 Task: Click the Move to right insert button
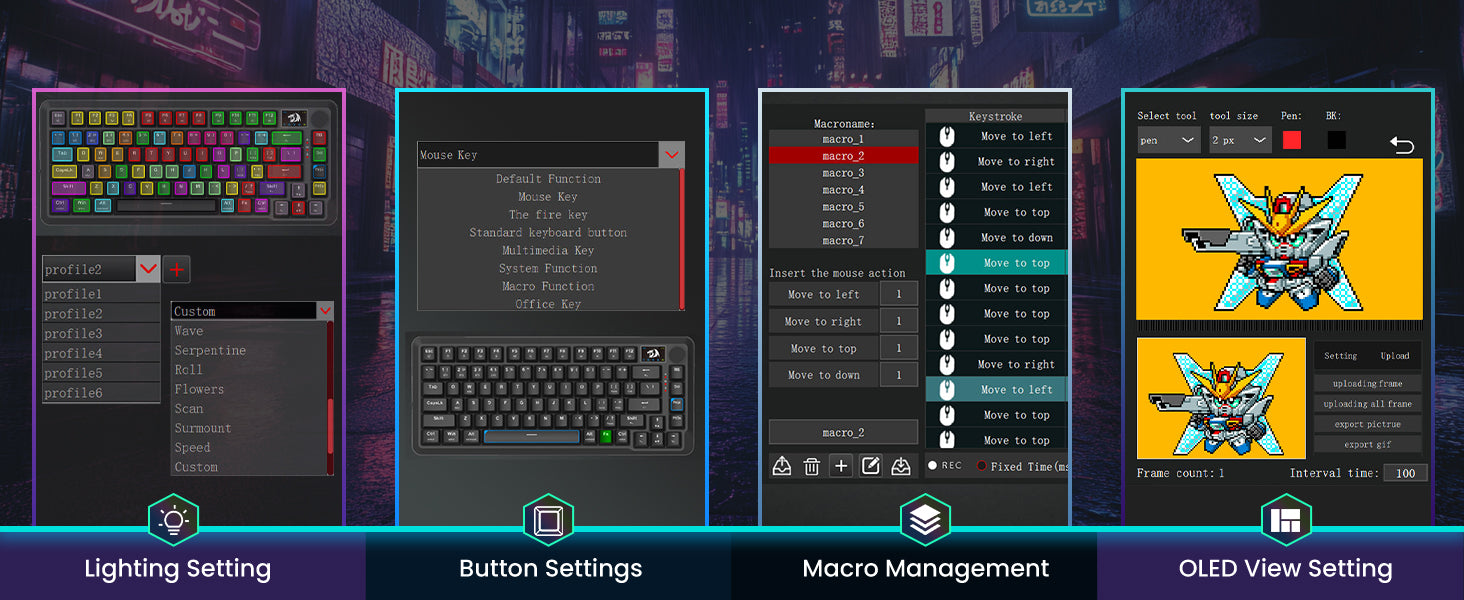coord(823,322)
